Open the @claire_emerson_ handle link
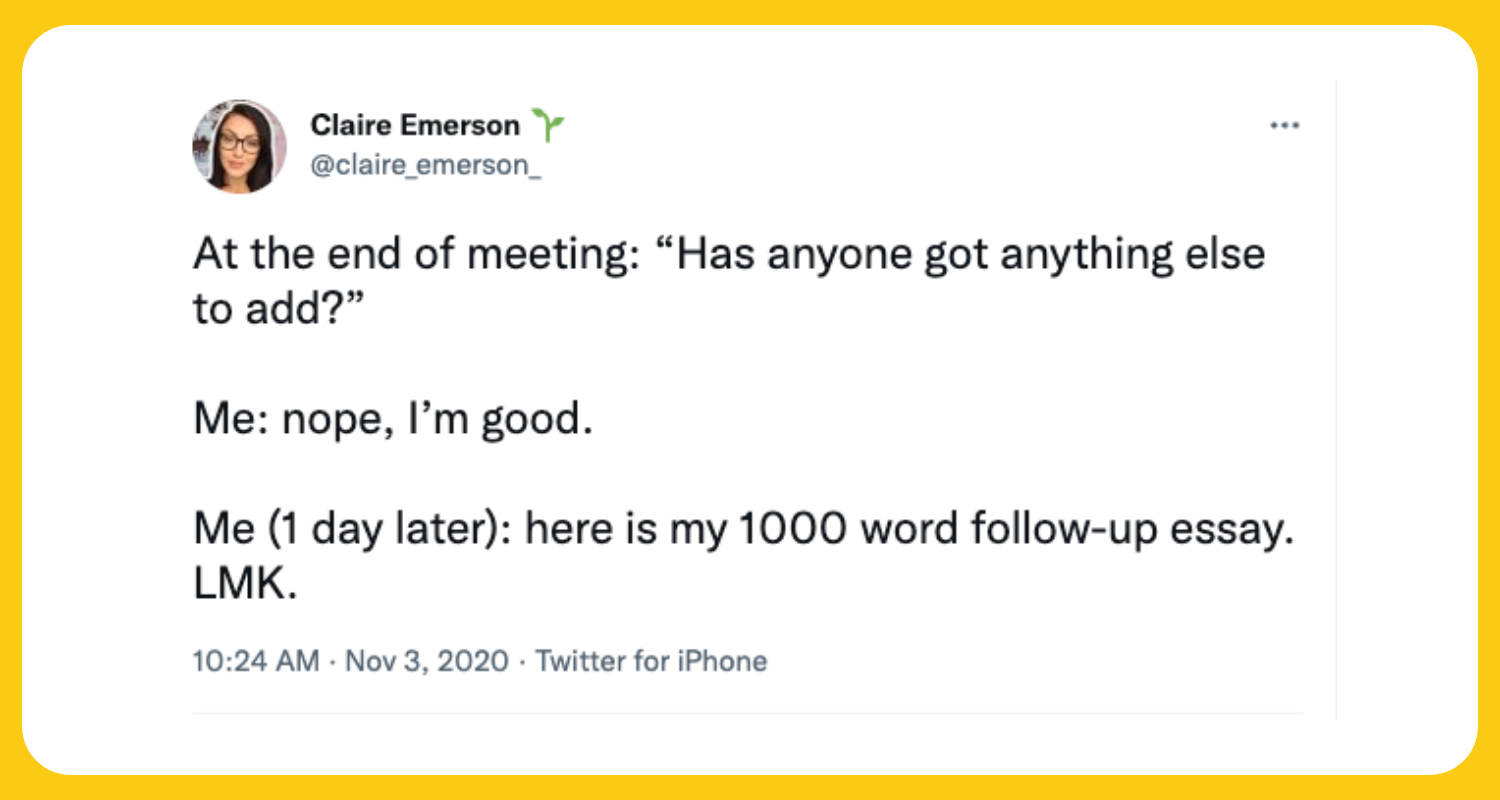 (x=426, y=165)
